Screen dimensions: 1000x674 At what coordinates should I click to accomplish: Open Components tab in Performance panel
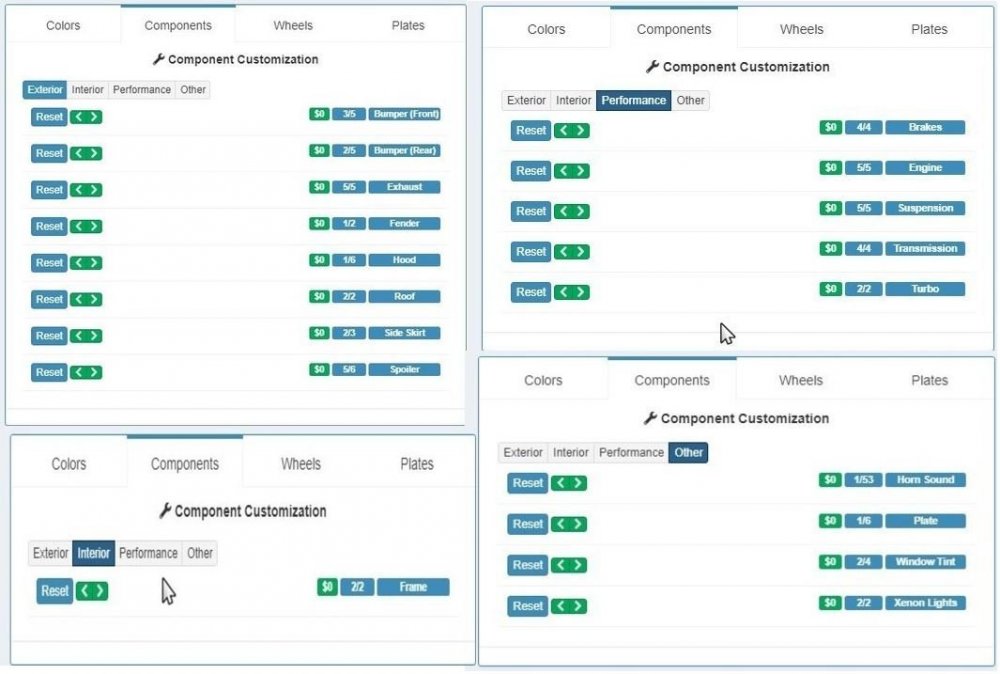(x=673, y=29)
